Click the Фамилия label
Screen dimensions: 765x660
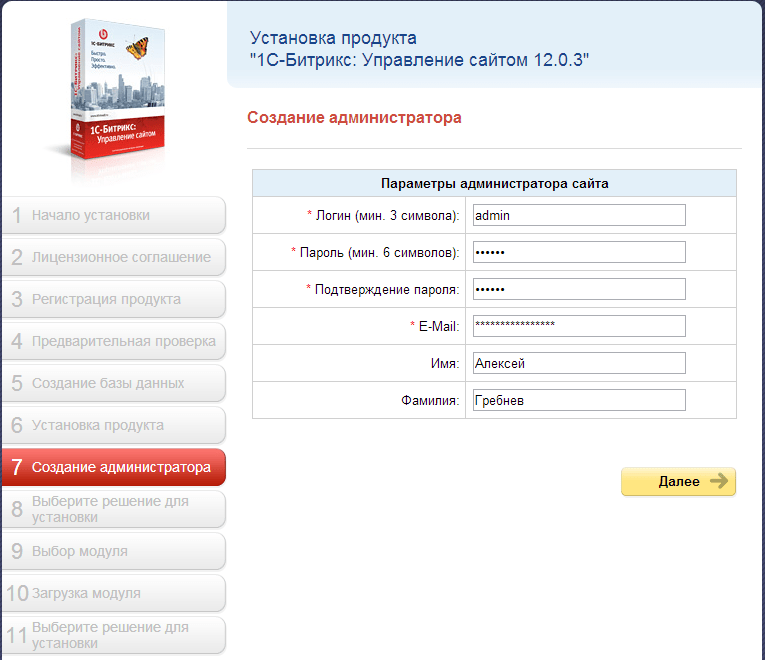tap(430, 400)
